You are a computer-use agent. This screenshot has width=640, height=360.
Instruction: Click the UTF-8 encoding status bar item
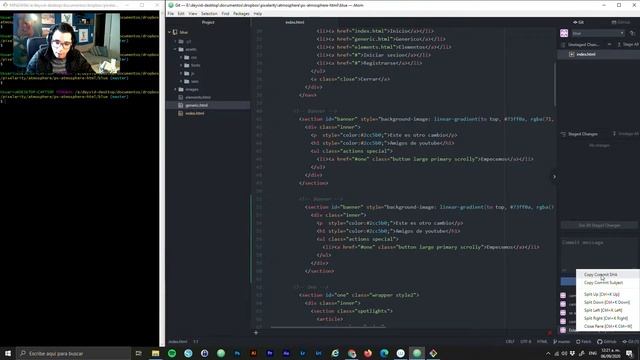coord(526,342)
